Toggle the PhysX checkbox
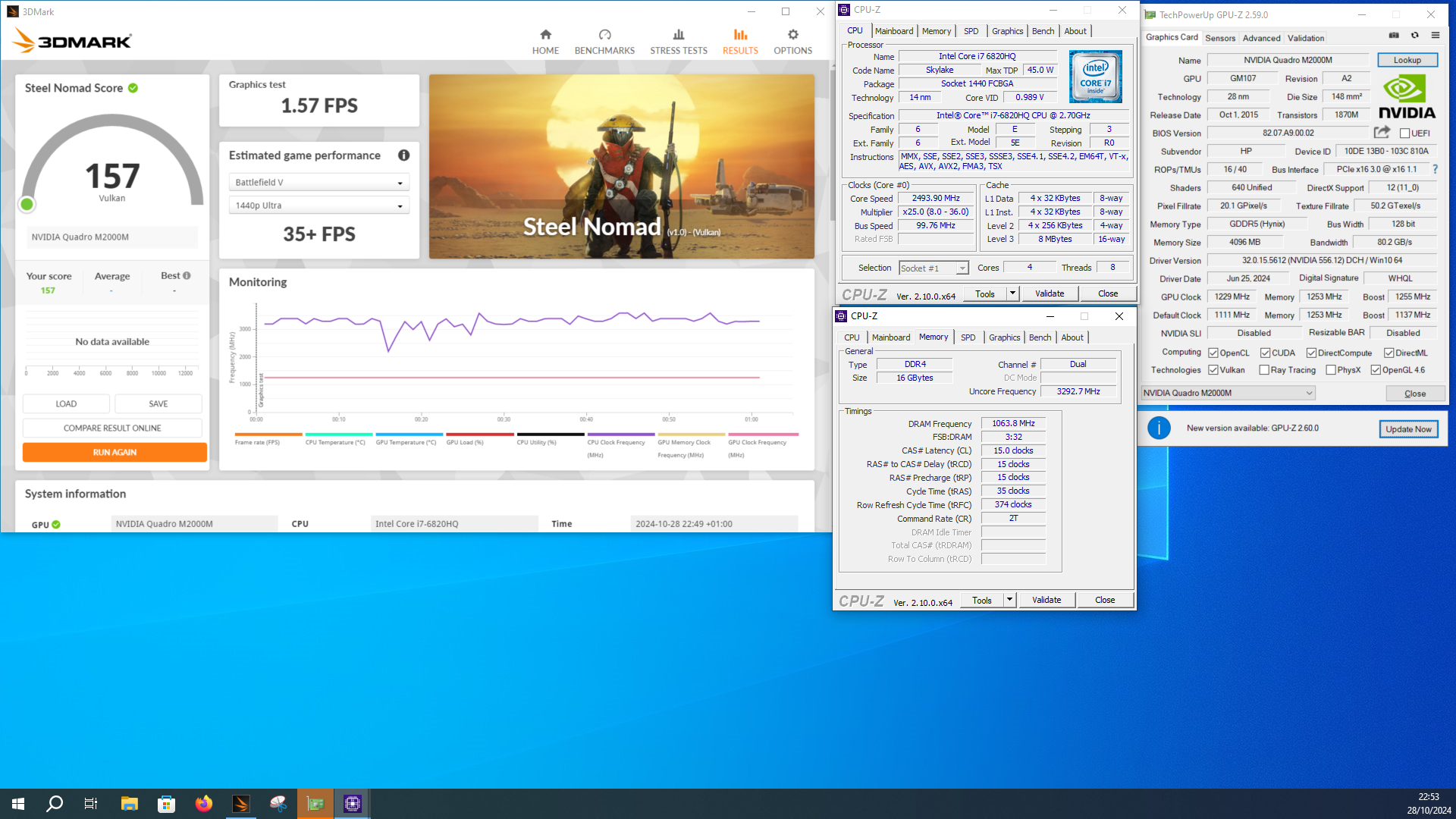This screenshot has width=1456, height=819. click(1331, 370)
